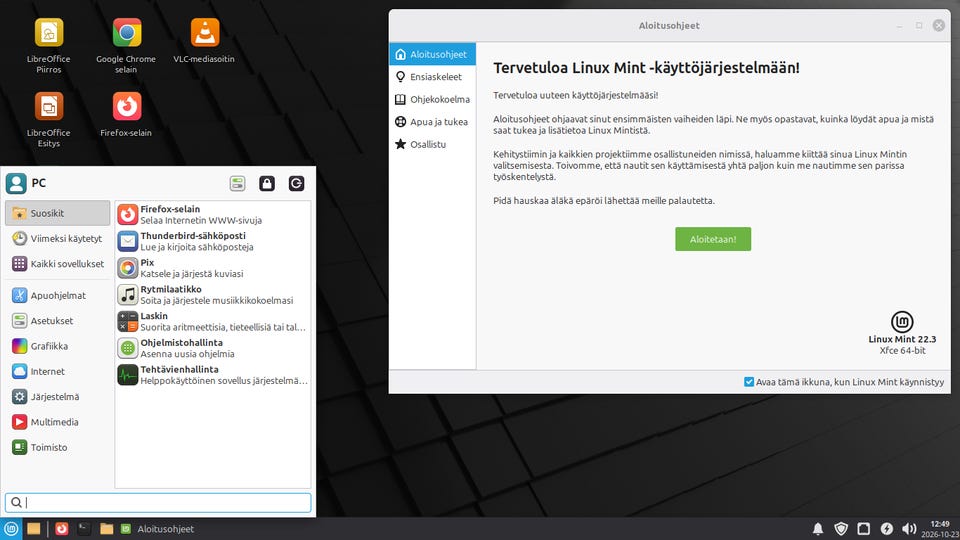The width and height of the screenshot is (960, 540).
Task: Open Ohjelmistohallinta software manager
Action: pyautogui.click(x=213, y=348)
